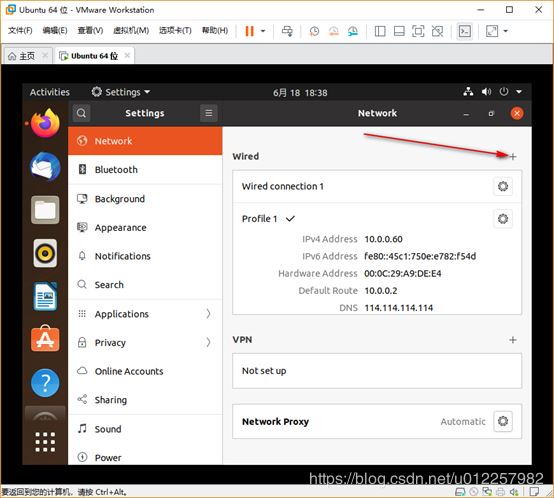This screenshot has height=498, width=554.
Task: Select Background in settings sidebar
Action: [145, 199]
